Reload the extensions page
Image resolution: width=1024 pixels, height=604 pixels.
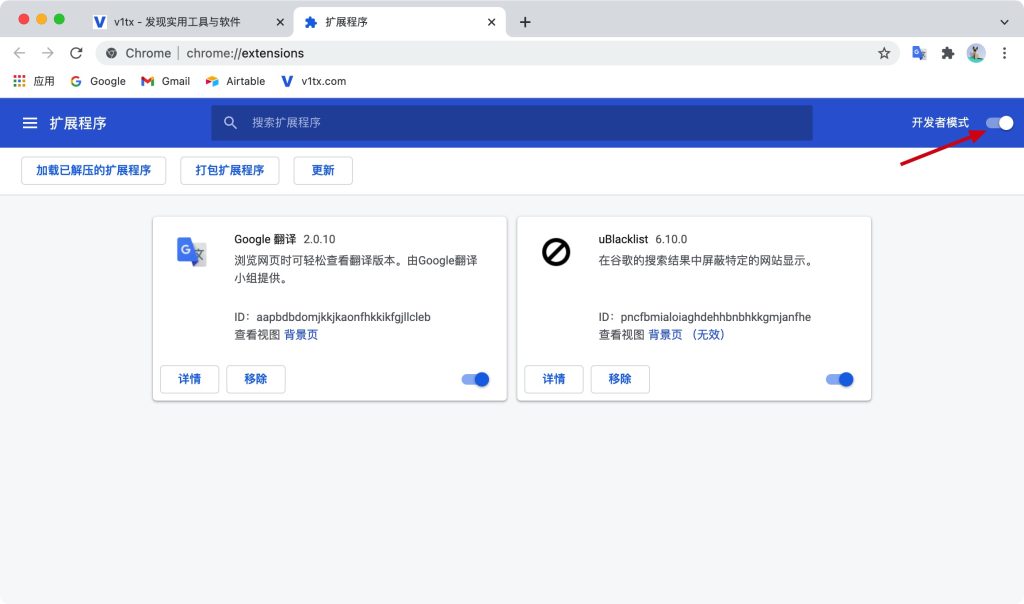(76, 53)
